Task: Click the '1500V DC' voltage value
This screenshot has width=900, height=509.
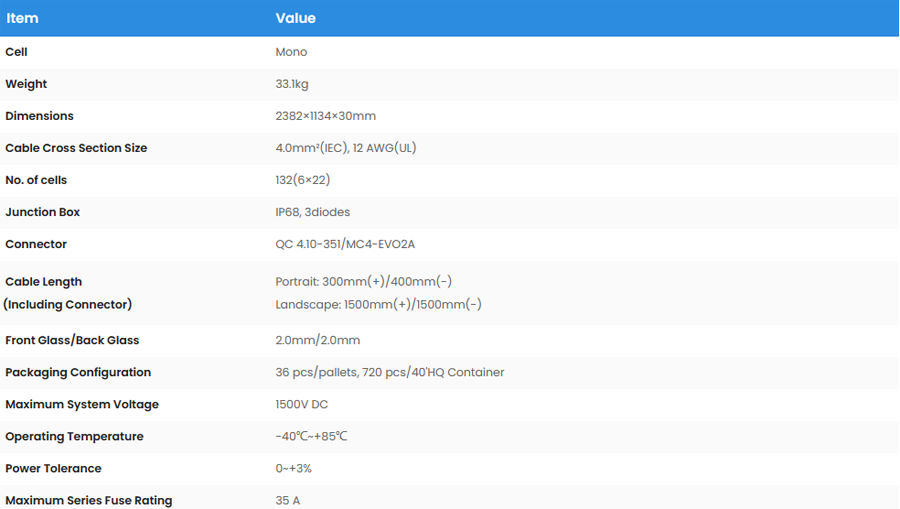Action: point(301,404)
